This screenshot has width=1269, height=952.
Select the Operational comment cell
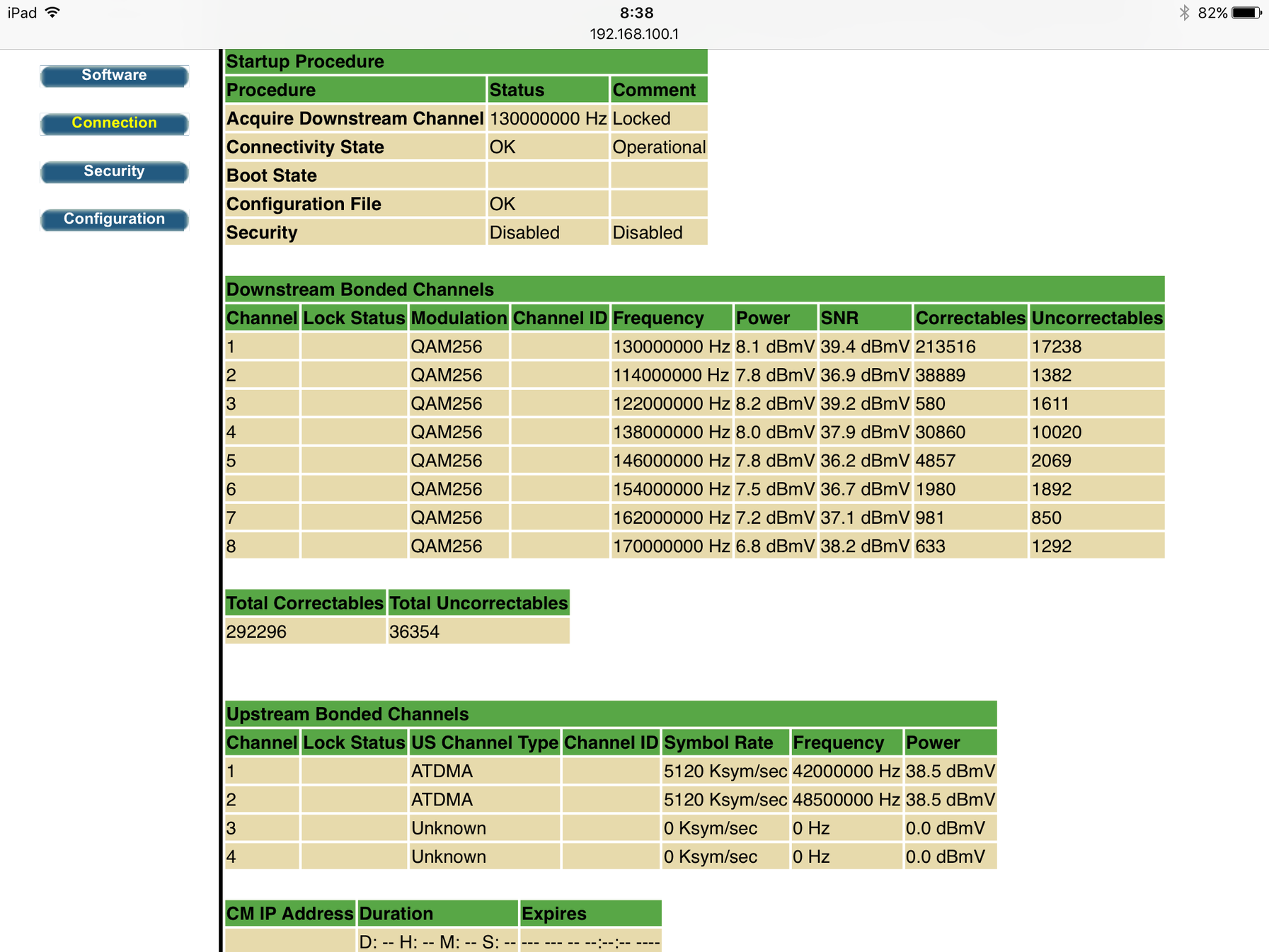click(659, 147)
